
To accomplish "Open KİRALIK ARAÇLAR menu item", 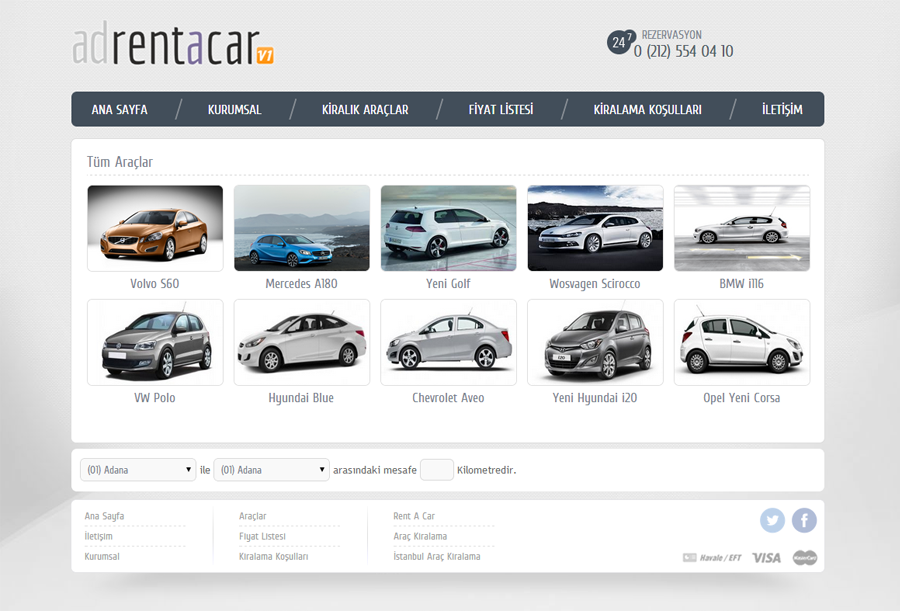I will tap(365, 109).
